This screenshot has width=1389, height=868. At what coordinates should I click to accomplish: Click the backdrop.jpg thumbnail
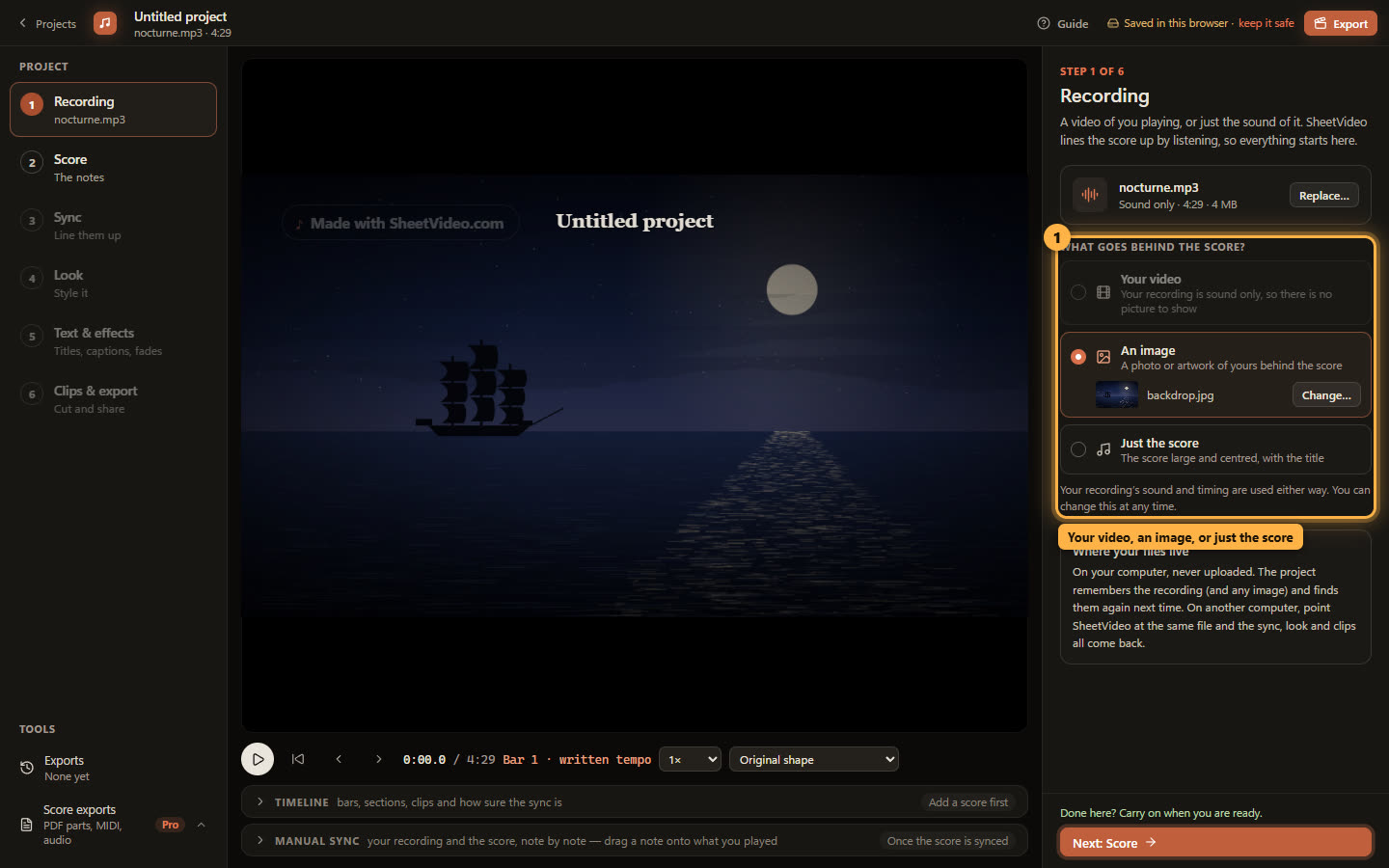click(x=1117, y=394)
